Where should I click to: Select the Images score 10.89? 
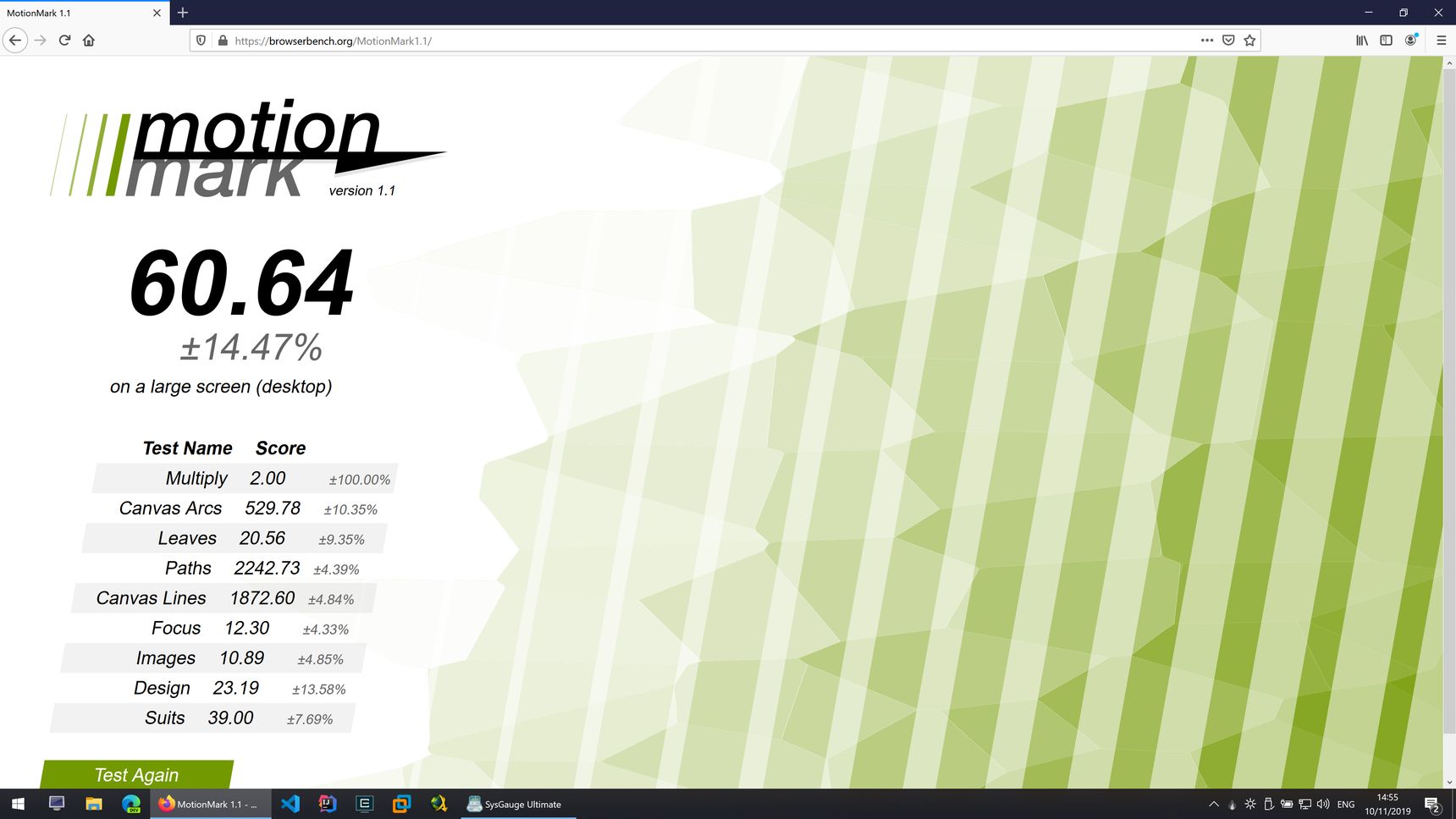point(242,657)
